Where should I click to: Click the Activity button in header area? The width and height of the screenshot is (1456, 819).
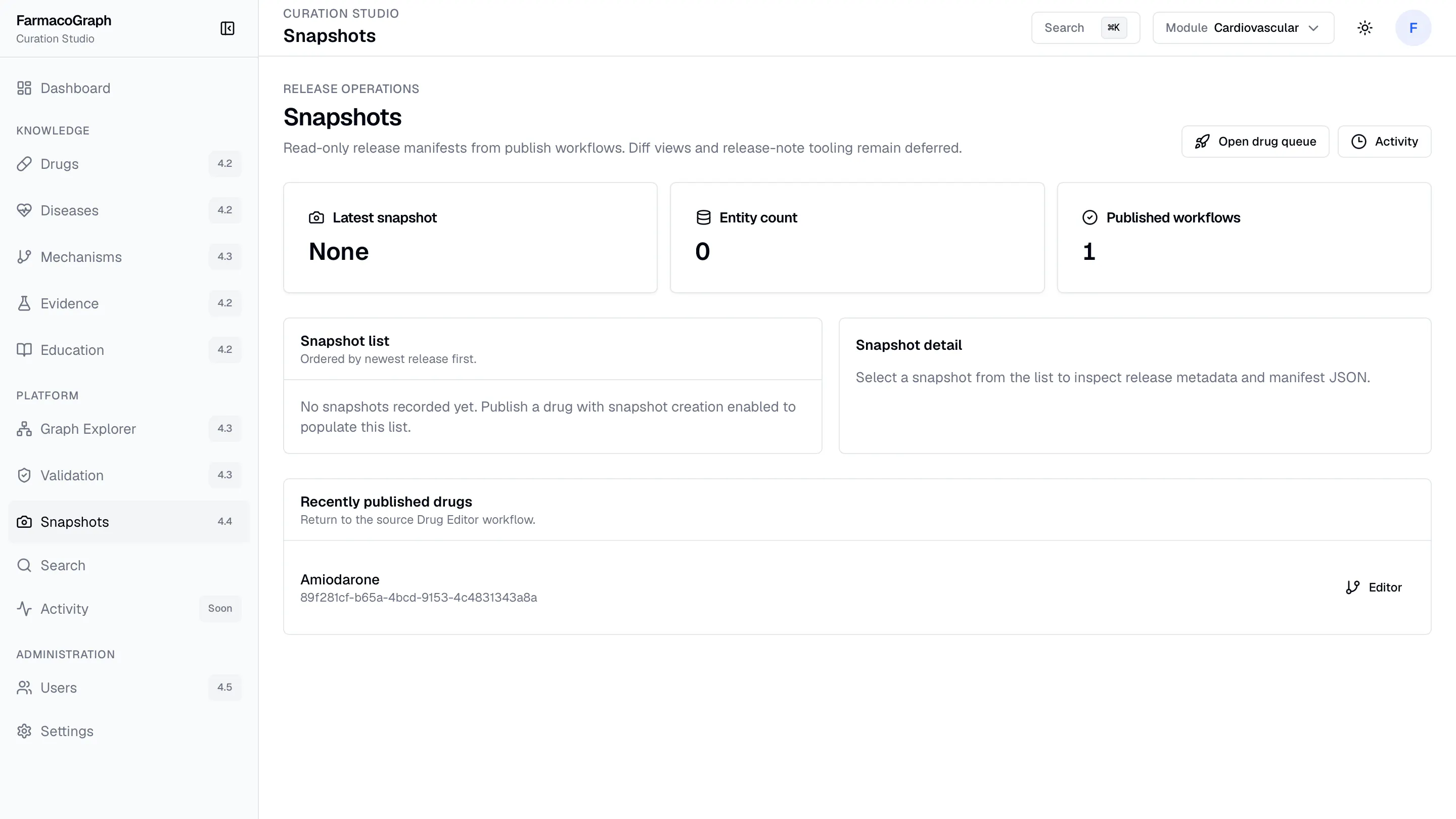1384,142
